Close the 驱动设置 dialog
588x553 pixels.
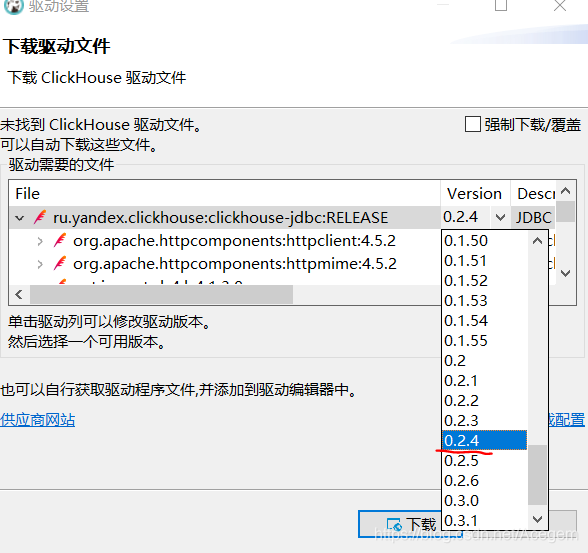tap(560, 6)
